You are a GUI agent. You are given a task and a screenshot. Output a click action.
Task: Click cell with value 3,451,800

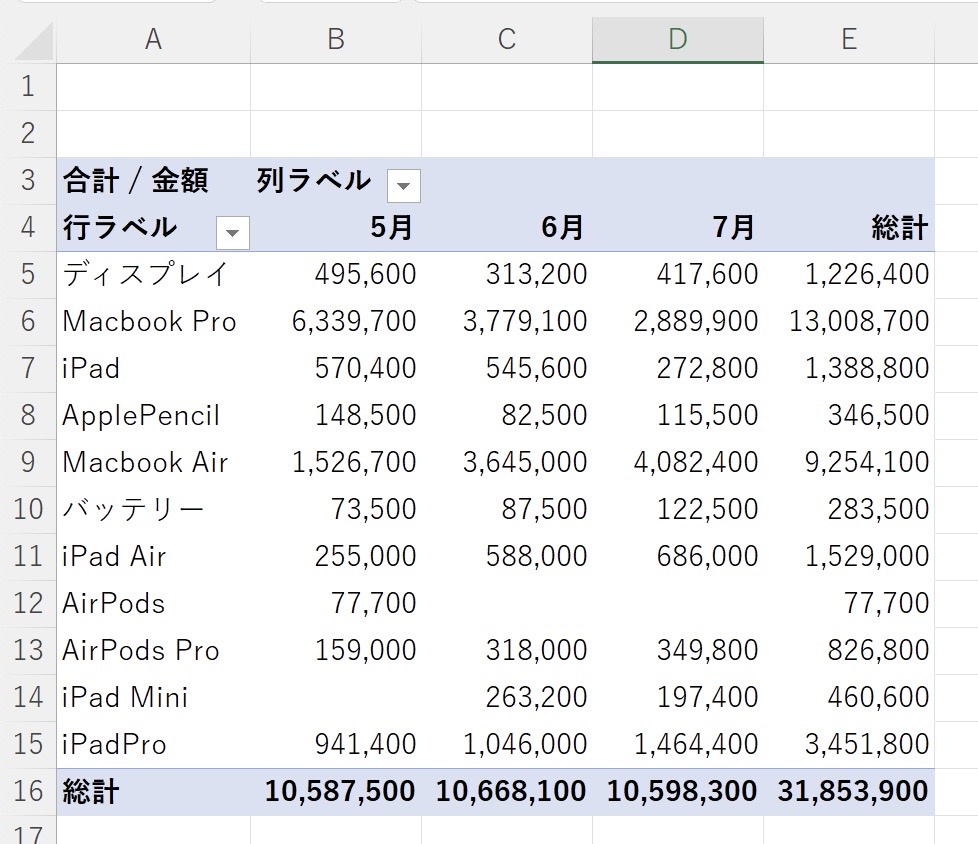coord(849,745)
